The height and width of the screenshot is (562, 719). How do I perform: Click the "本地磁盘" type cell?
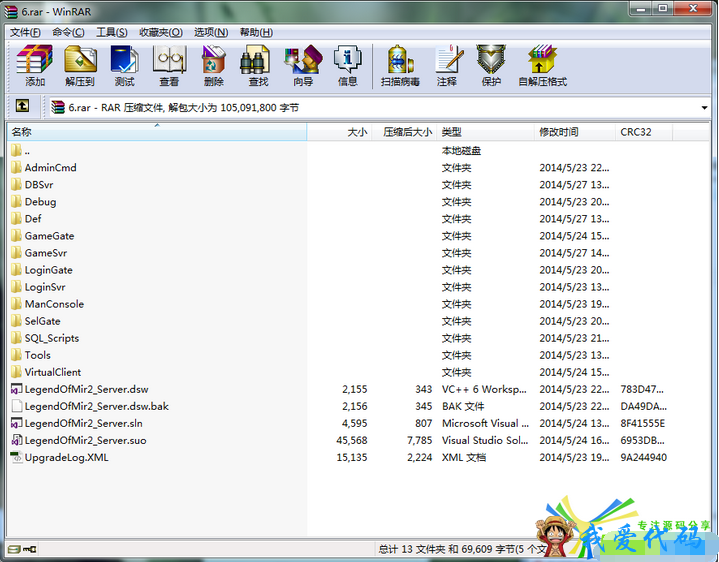[461, 151]
